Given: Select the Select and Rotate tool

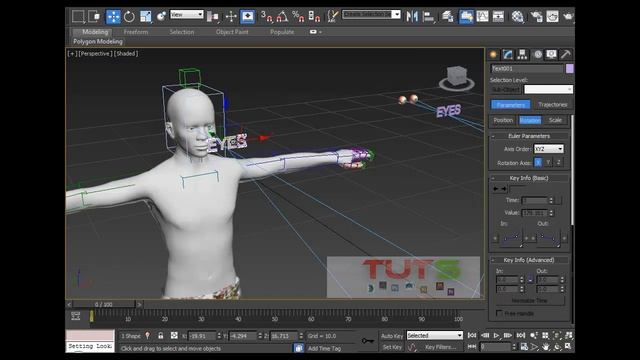Looking at the screenshot, I should pos(129,16).
